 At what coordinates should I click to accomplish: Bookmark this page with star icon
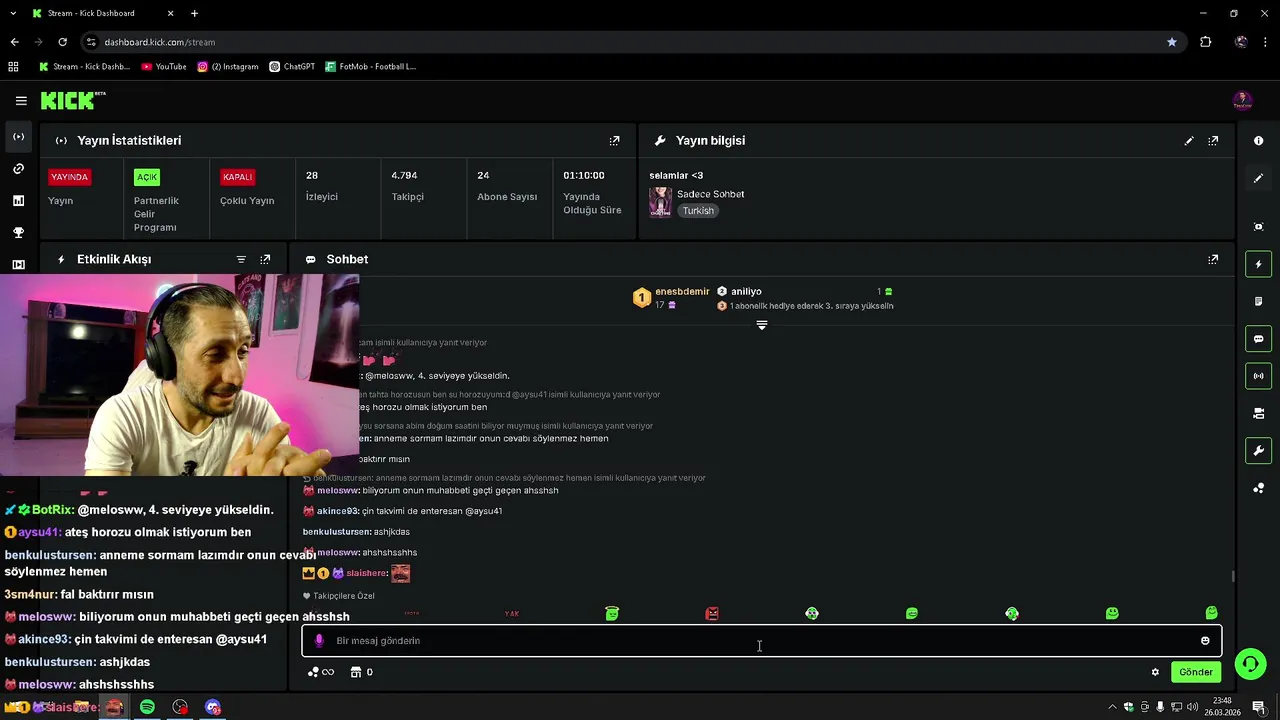[x=1171, y=42]
